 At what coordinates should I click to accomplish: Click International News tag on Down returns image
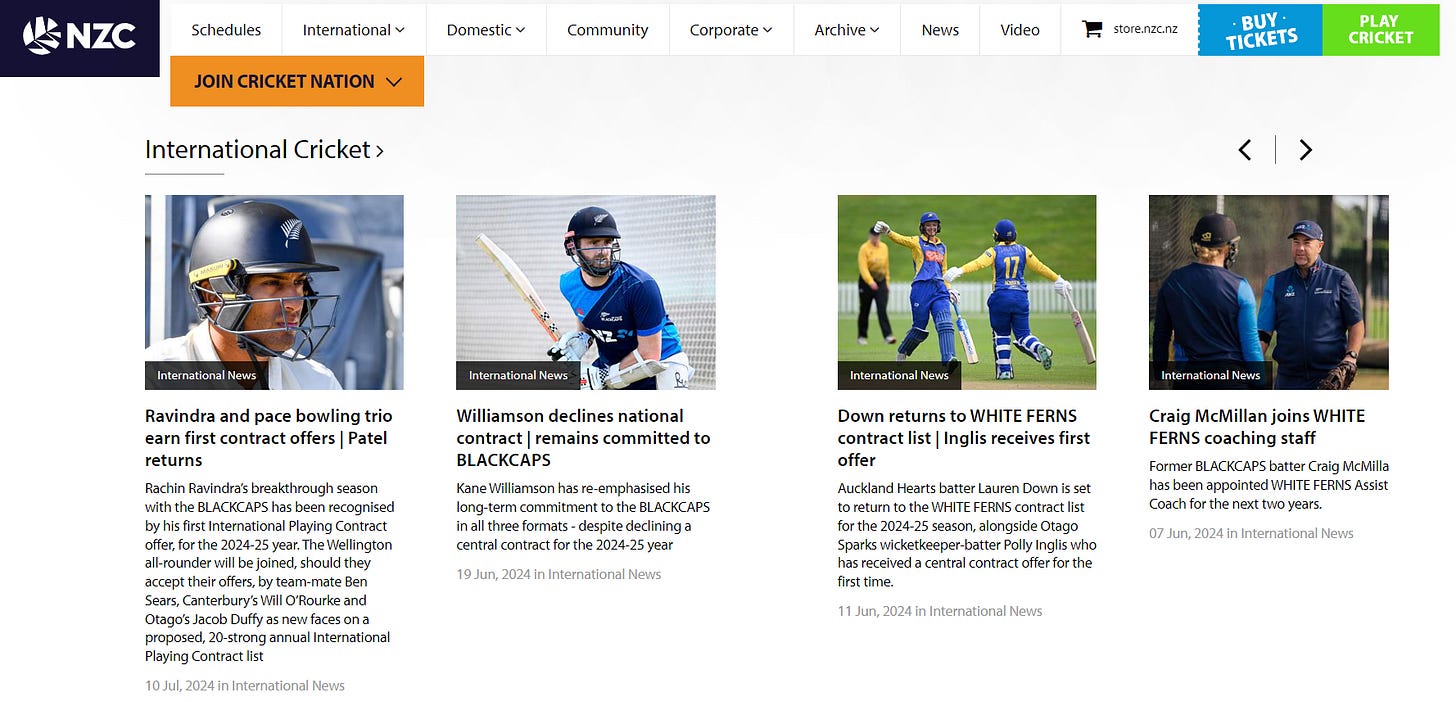click(899, 375)
